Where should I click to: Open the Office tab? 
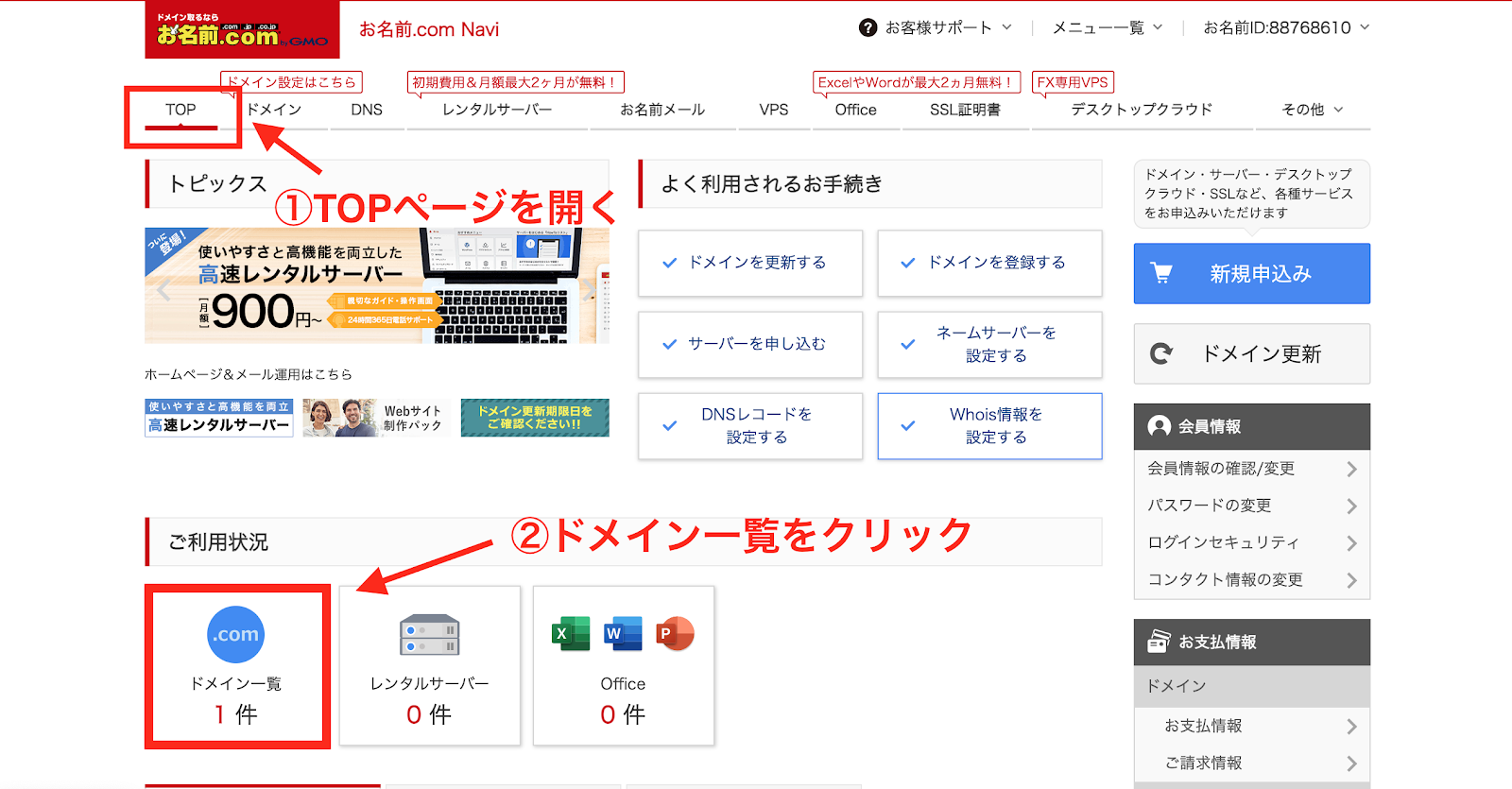(x=856, y=110)
